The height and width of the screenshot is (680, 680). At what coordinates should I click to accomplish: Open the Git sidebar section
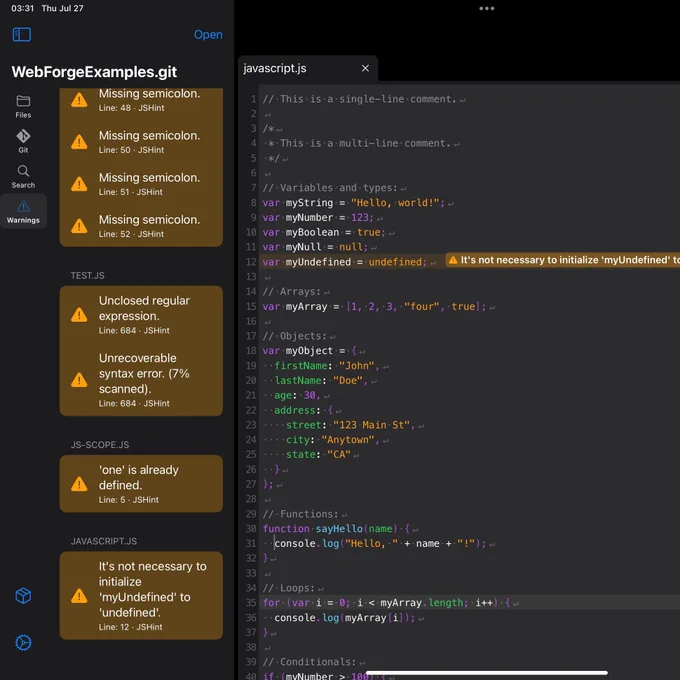[x=23, y=141]
